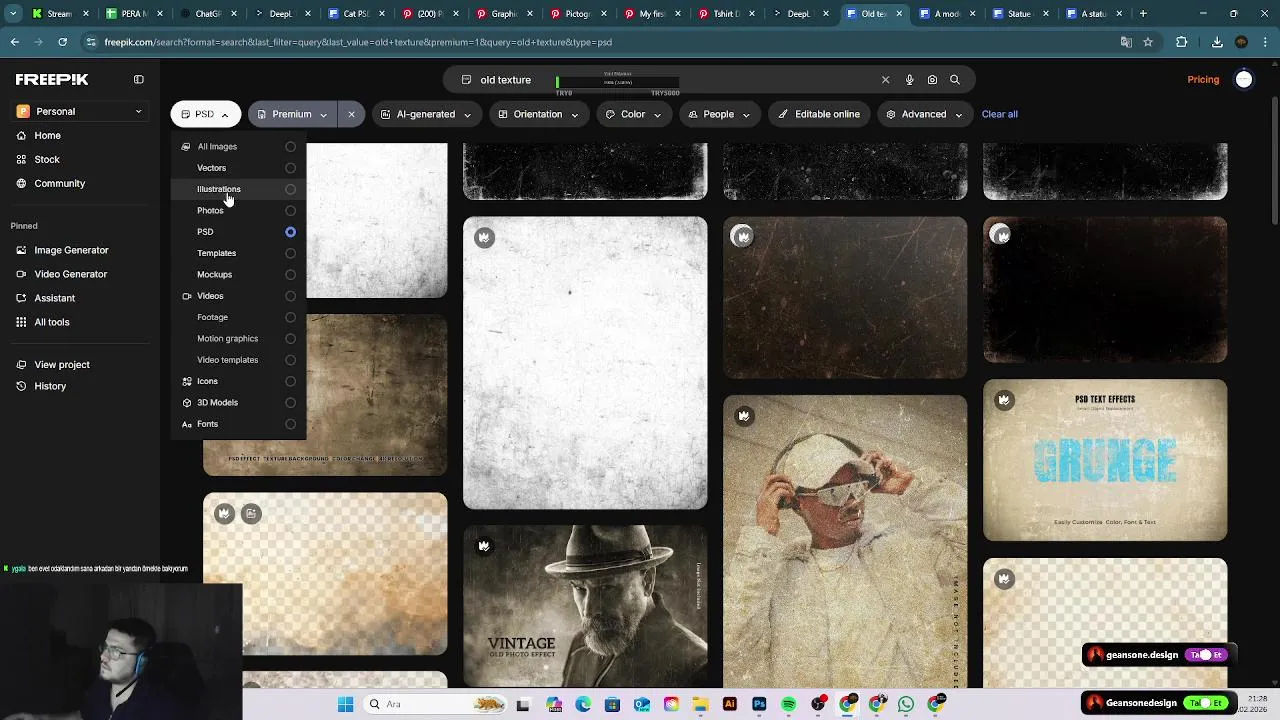Open Illustrator from taskbar

click(x=730, y=704)
